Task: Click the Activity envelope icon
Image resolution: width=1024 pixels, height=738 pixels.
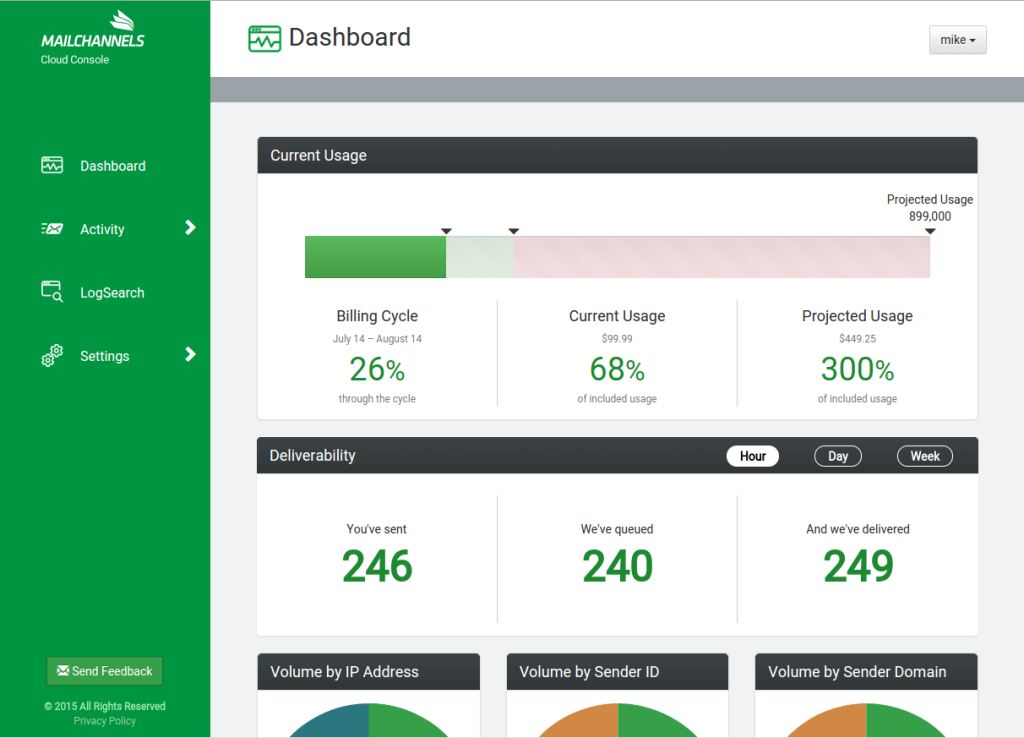Action: click(52, 229)
